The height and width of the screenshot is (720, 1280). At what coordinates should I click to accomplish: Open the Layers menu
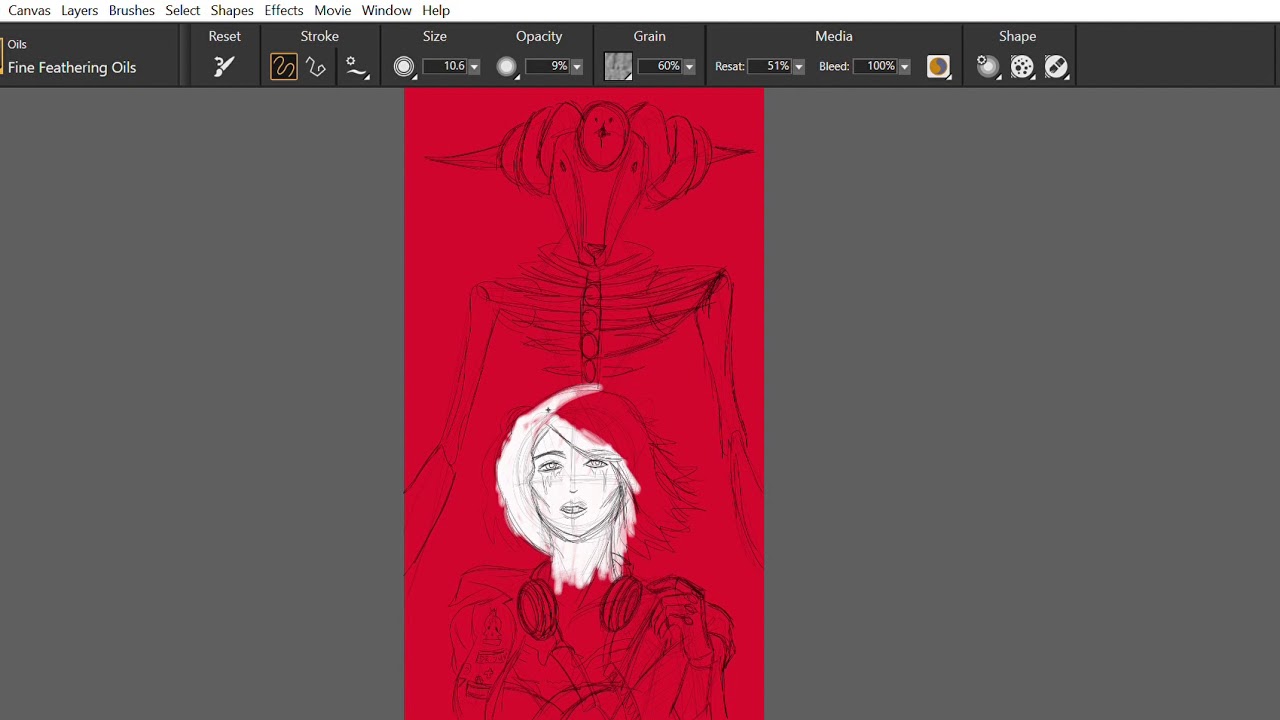click(79, 10)
